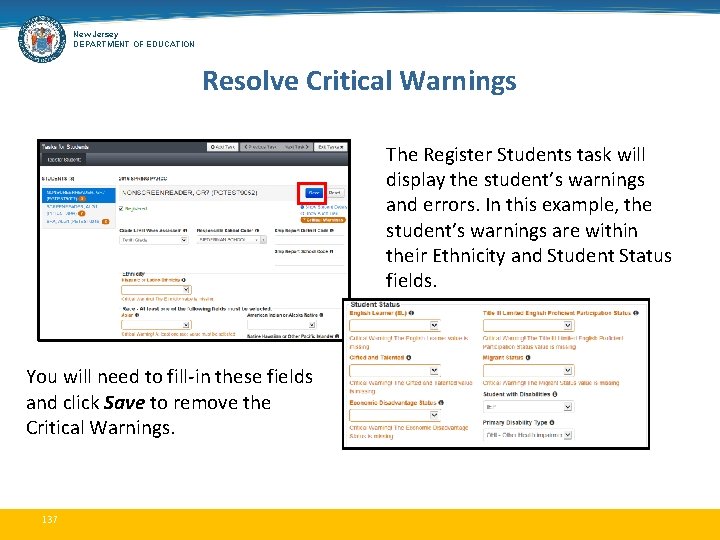Open the Economic Disadvantage Status dropdown
Viewport: 720px width, 540px height.
[395, 416]
